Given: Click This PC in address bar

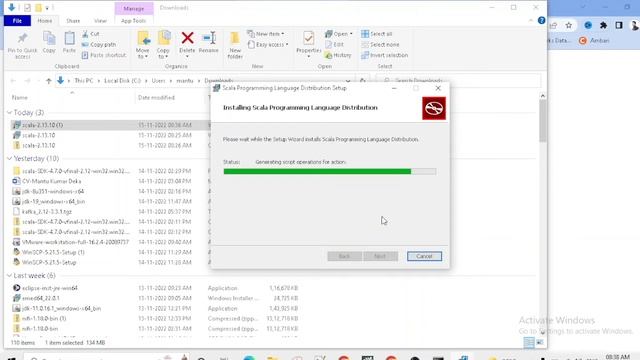Looking at the screenshot, I should click(x=84, y=81).
